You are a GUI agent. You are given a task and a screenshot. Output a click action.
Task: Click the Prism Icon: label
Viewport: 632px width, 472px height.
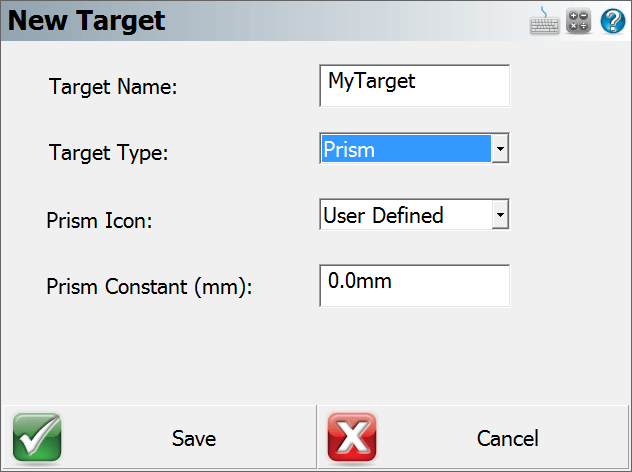99,220
